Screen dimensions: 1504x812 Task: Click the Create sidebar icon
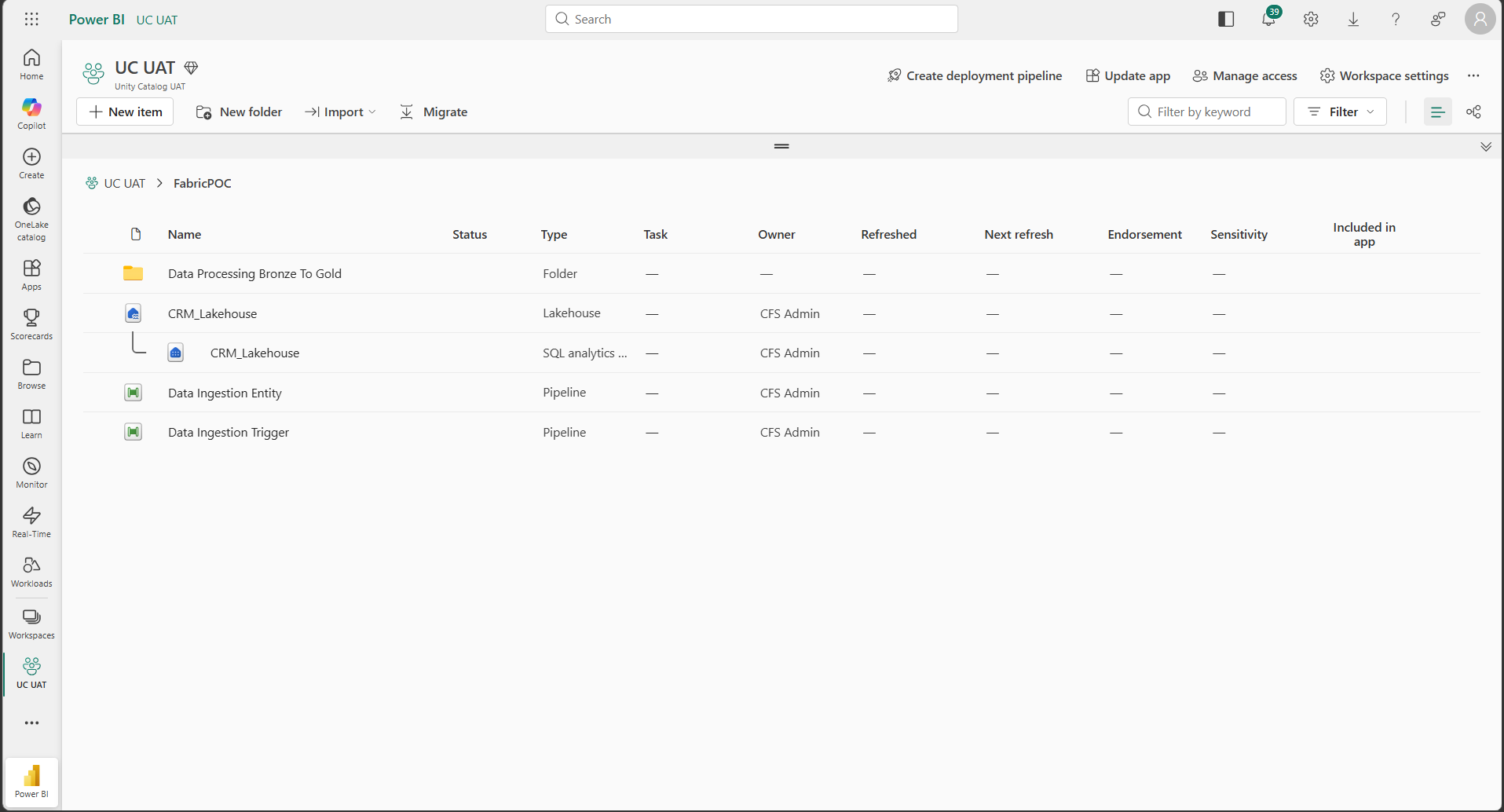coord(31,163)
